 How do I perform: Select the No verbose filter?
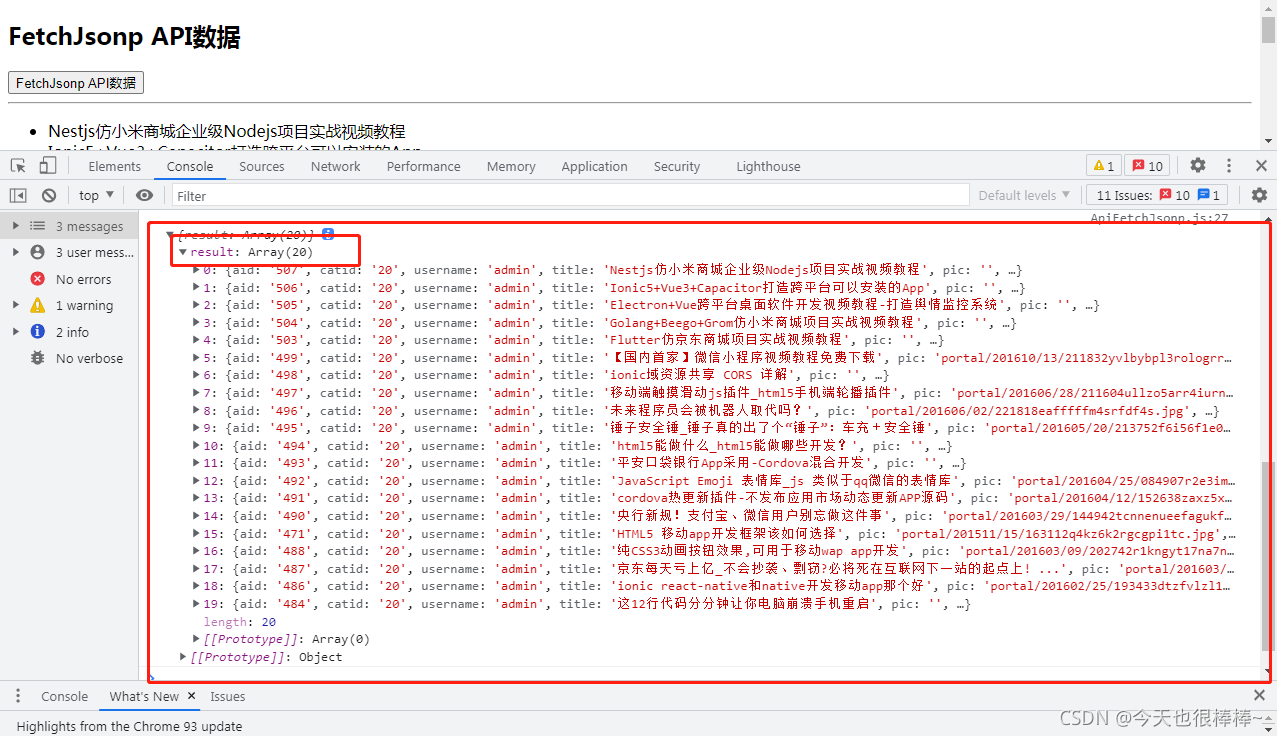click(x=69, y=358)
